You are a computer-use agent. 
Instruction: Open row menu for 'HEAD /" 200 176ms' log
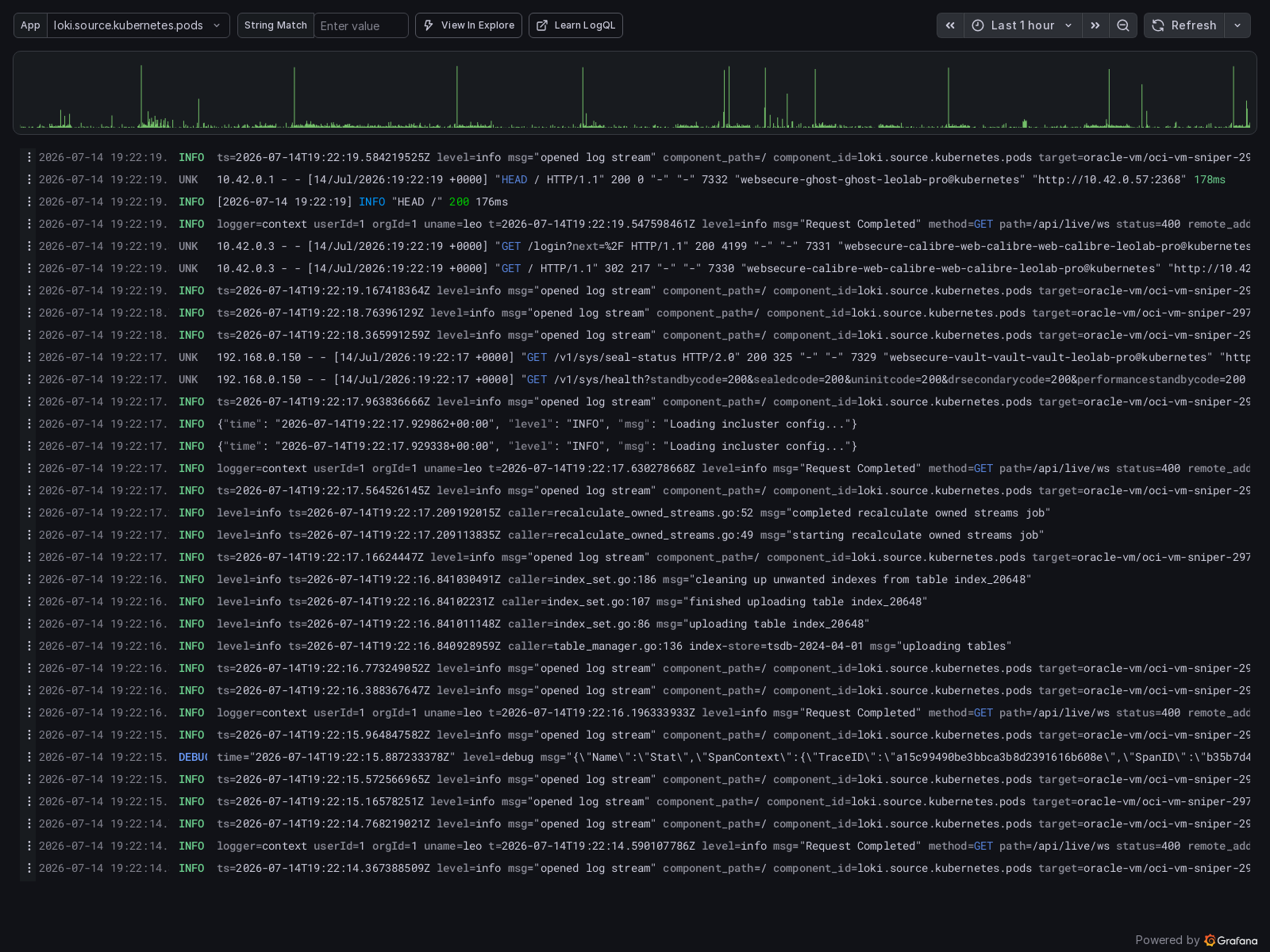[29, 202]
